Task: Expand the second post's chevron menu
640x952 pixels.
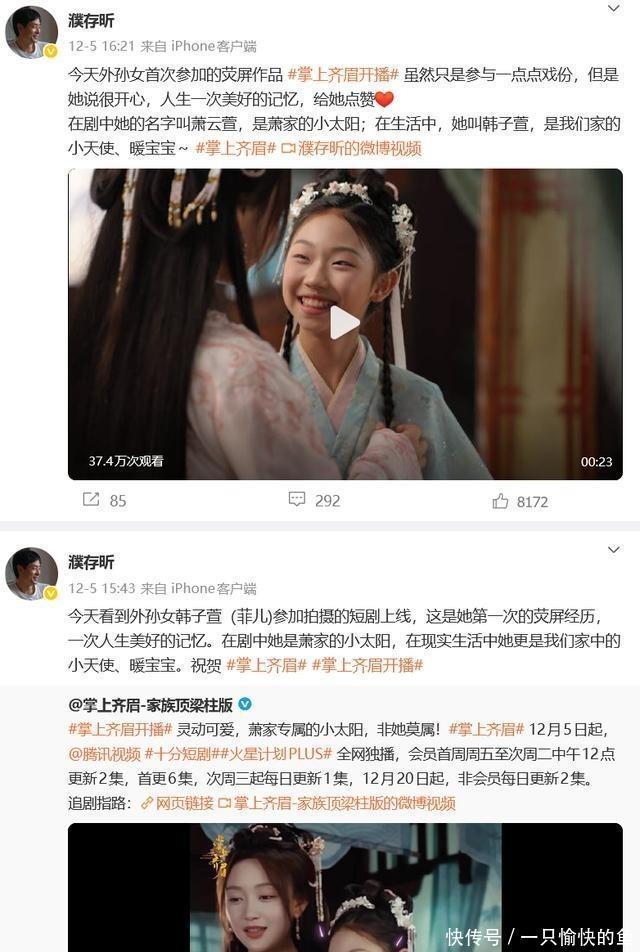Action: [614, 549]
